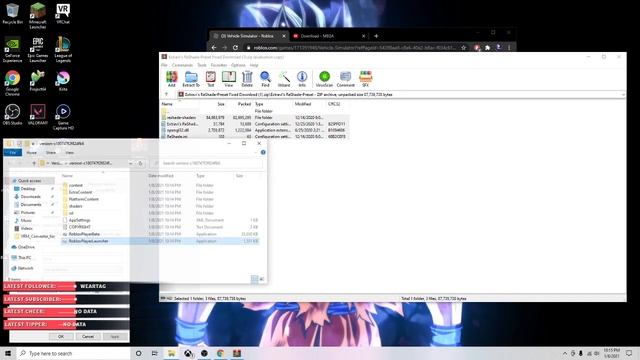This screenshot has width=640, height=360.
Task: Click Chrome bookmark star icon
Action: tap(463, 47)
